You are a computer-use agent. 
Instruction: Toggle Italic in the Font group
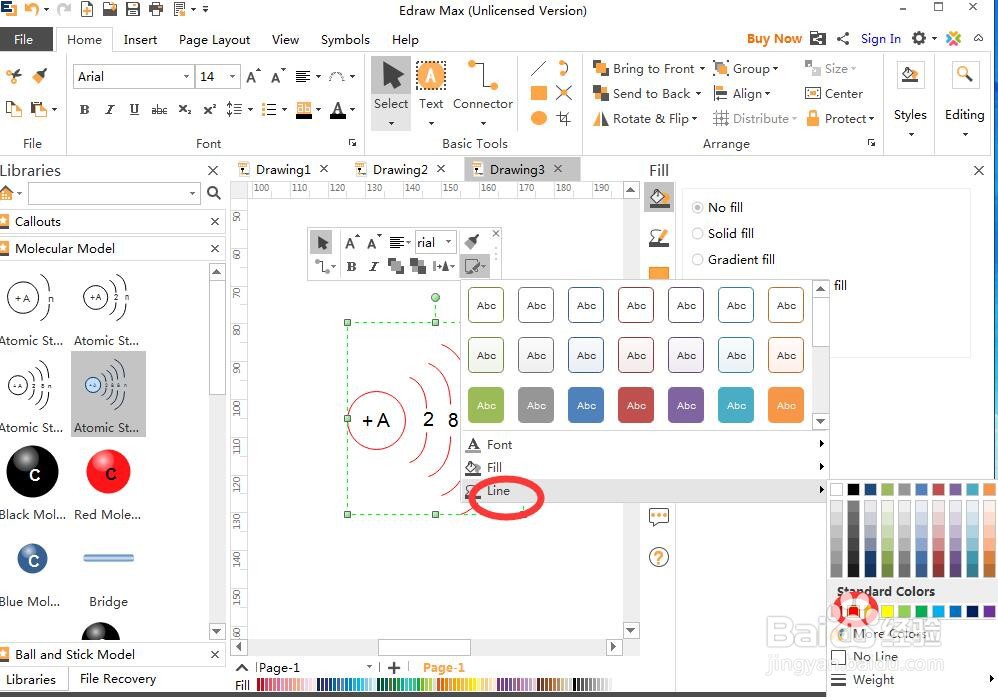point(109,109)
